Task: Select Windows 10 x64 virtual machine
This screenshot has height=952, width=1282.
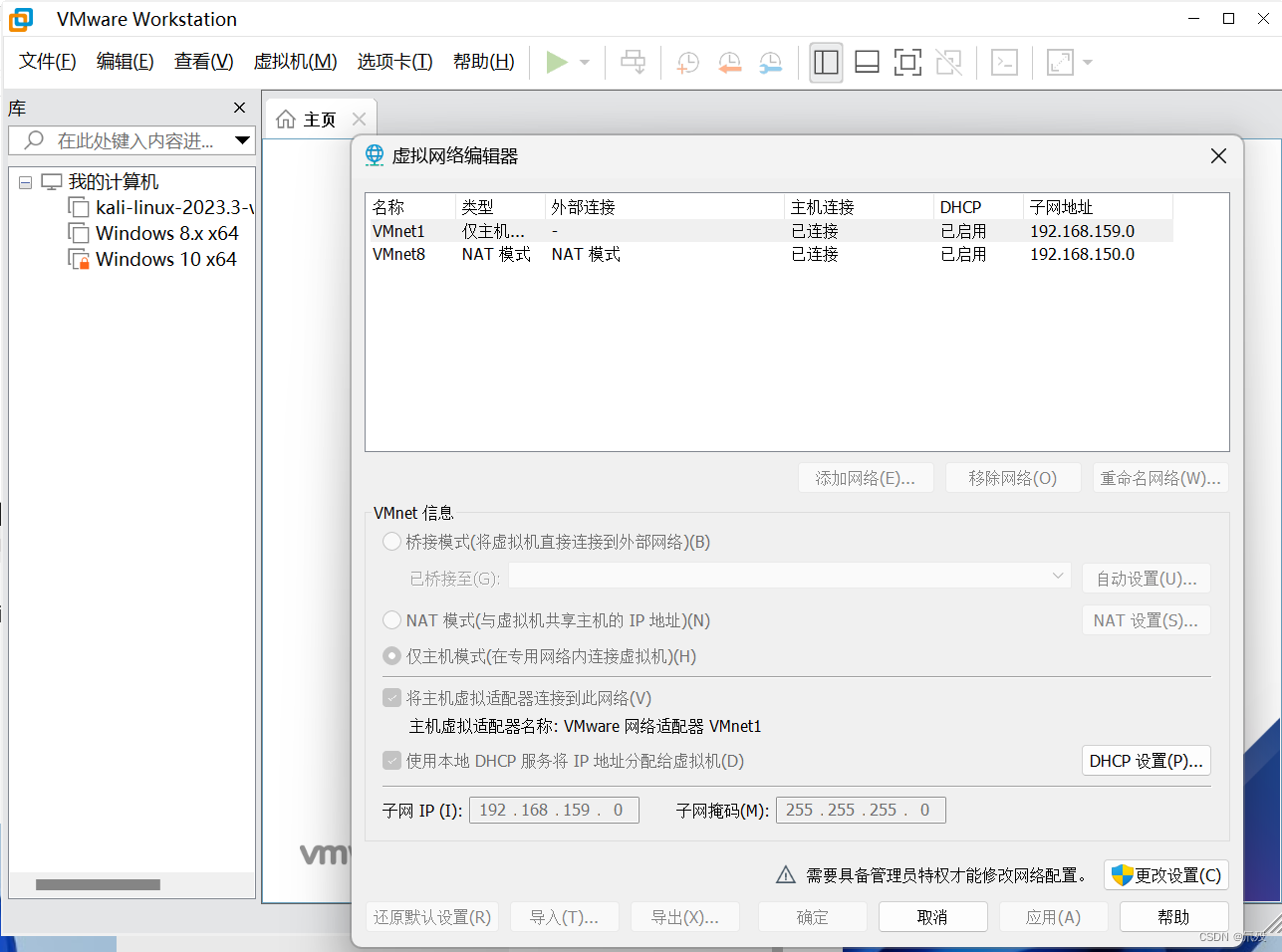Action: click(166, 260)
